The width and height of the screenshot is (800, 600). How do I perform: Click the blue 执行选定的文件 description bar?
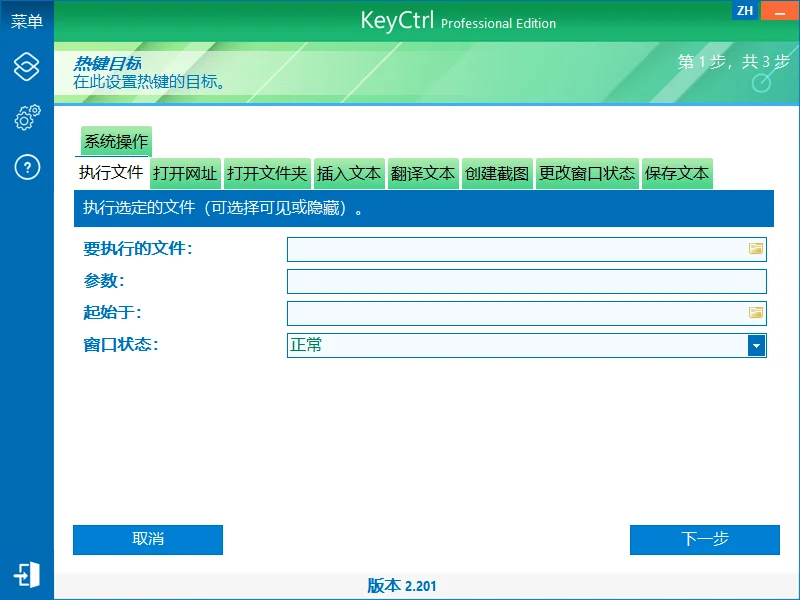[423, 208]
